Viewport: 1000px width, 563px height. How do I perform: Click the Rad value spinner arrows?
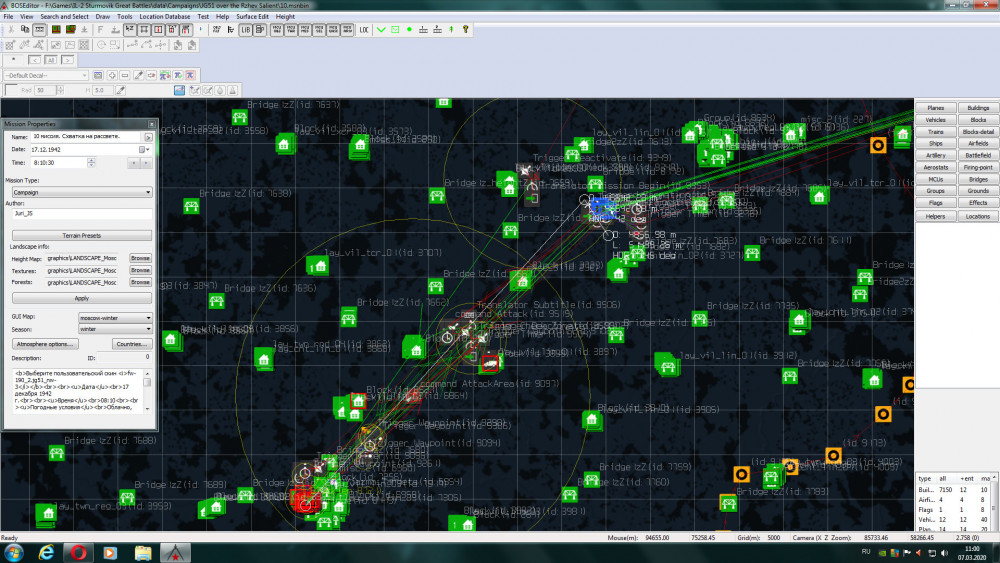point(60,91)
